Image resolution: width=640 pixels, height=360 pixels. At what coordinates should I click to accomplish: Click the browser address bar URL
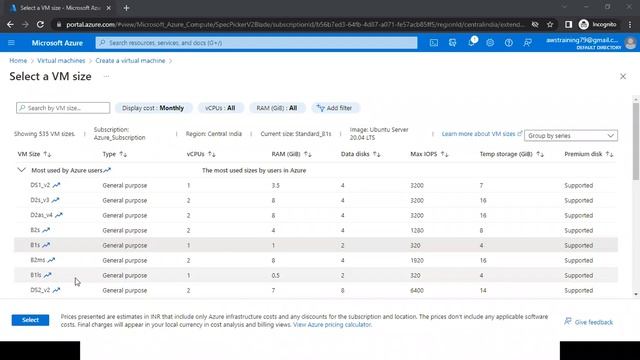click(x=294, y=24)
